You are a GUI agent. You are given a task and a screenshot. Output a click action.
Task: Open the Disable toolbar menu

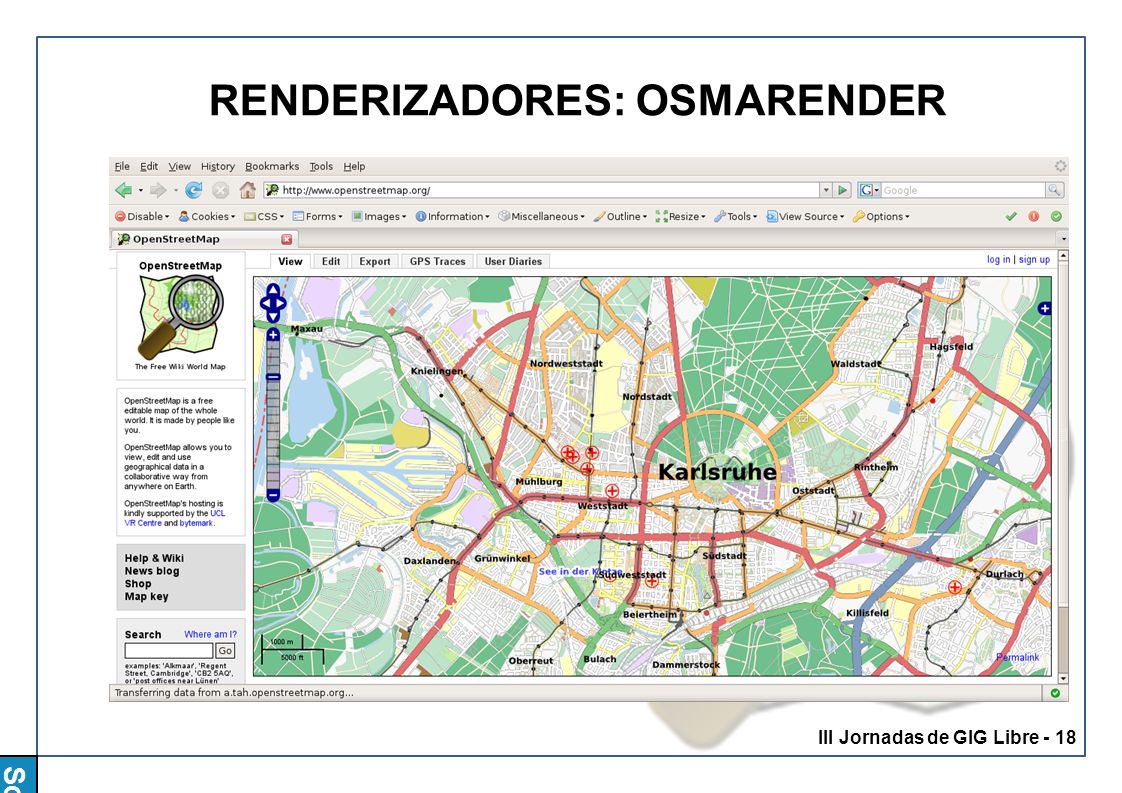(x=142, y=216)
